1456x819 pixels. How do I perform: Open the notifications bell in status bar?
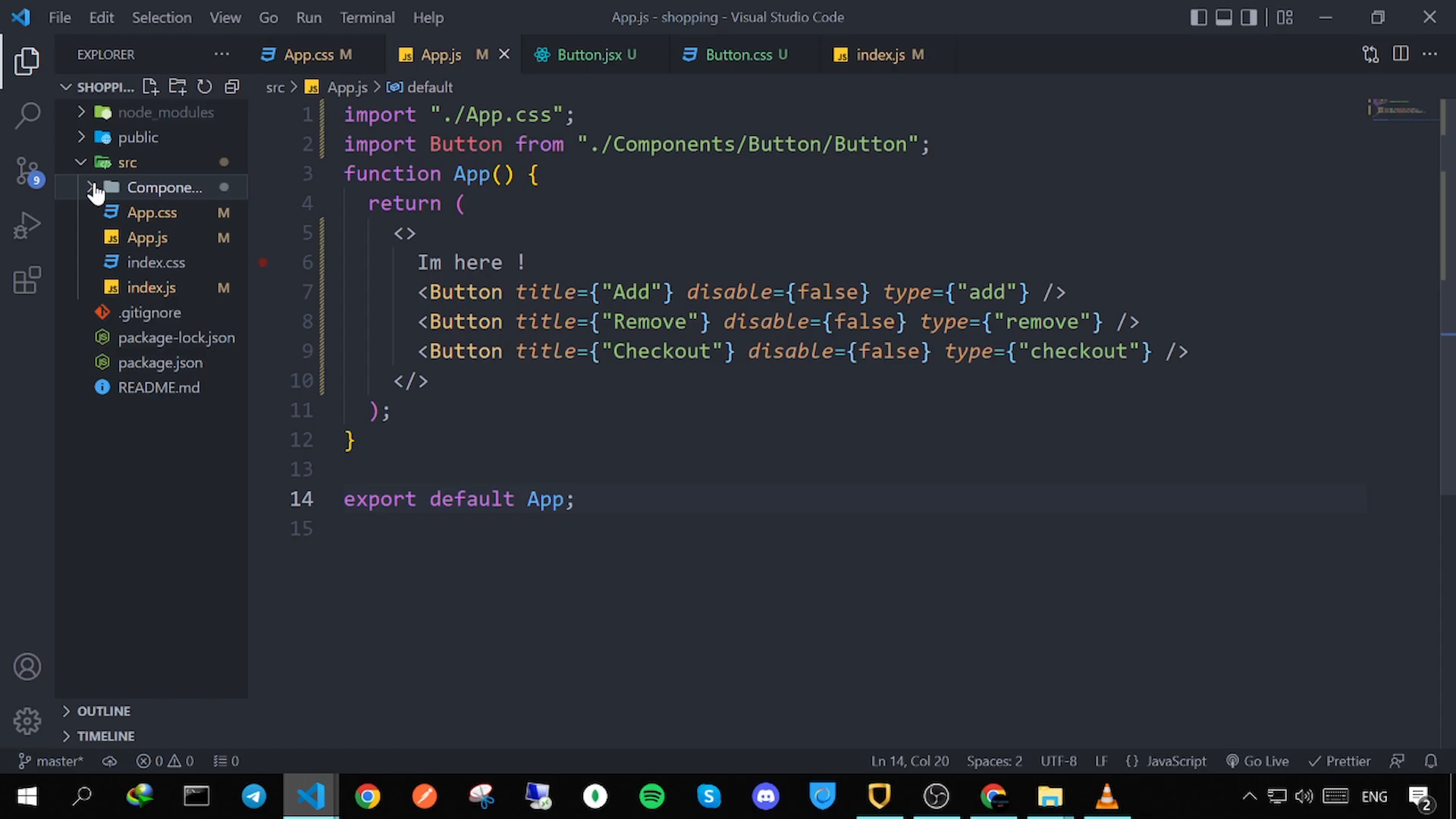tap(1431, 761)
